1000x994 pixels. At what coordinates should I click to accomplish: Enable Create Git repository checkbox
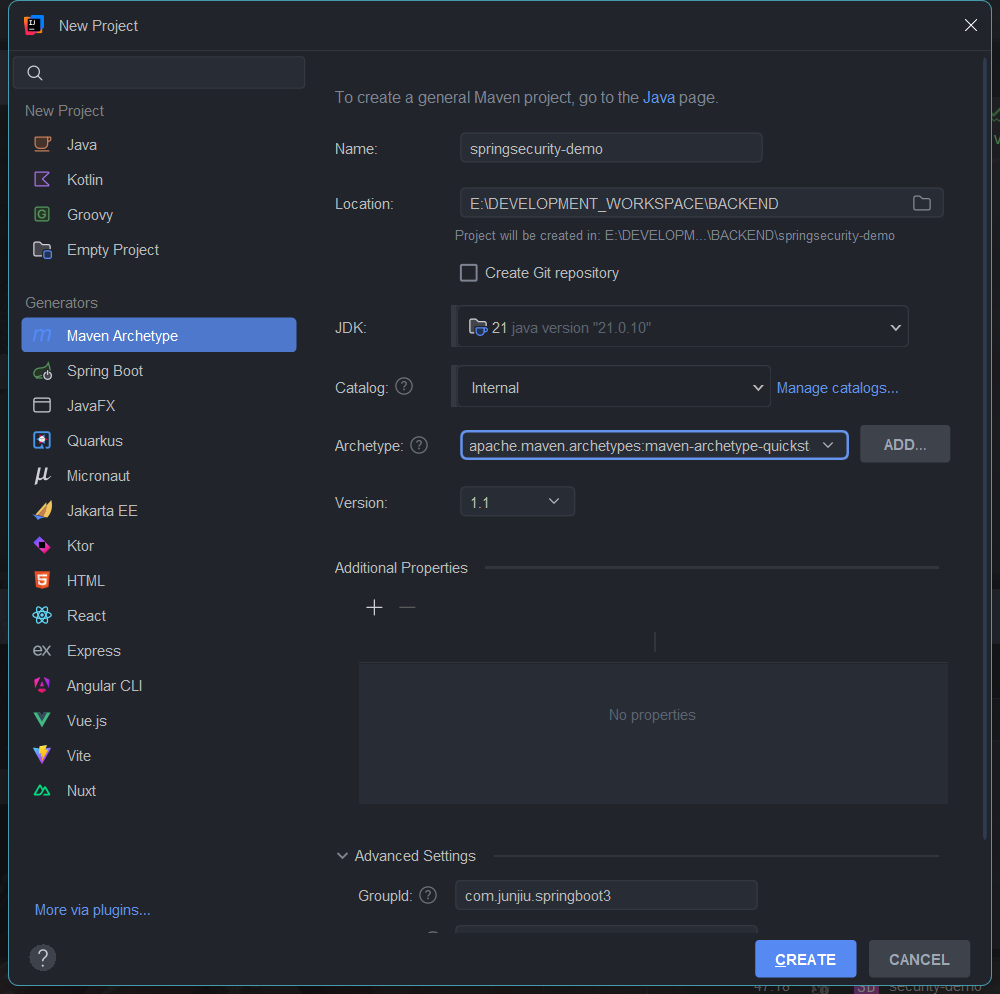[469, 273]
